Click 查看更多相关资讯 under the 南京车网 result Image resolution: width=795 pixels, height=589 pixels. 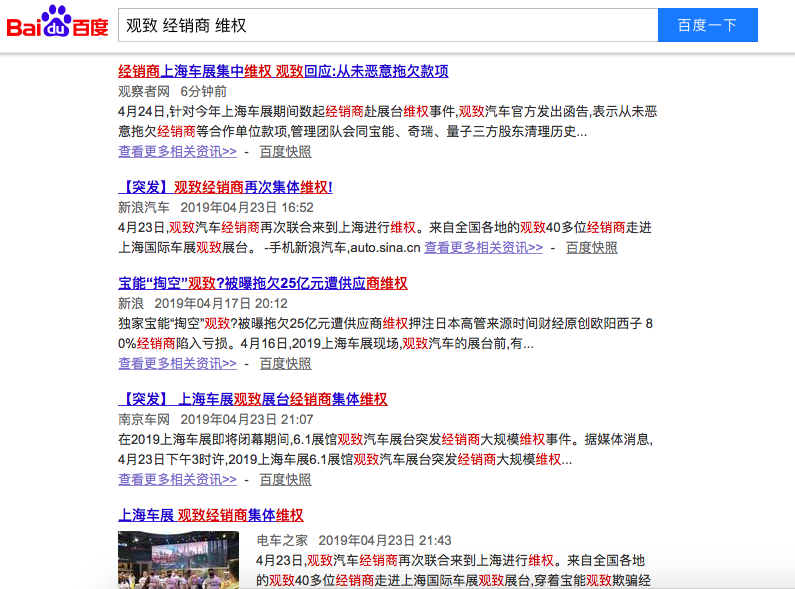point(177,480)
